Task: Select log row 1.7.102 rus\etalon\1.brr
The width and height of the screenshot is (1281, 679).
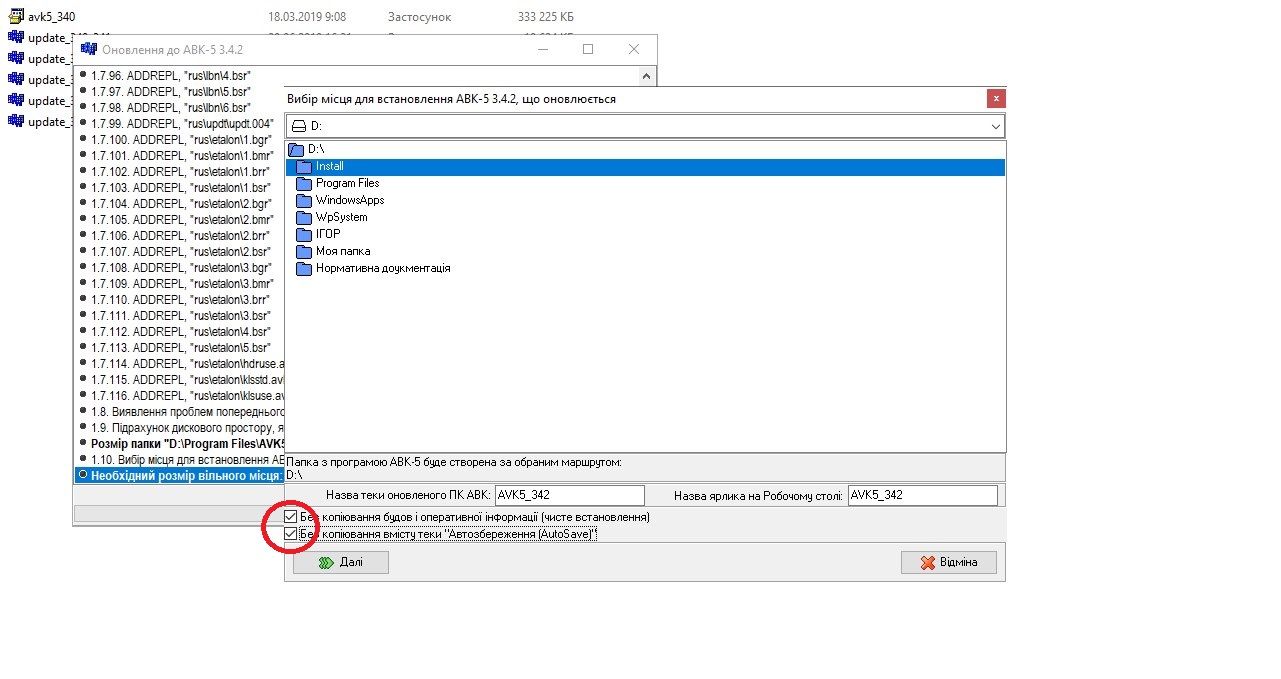Action: point(180,171)
